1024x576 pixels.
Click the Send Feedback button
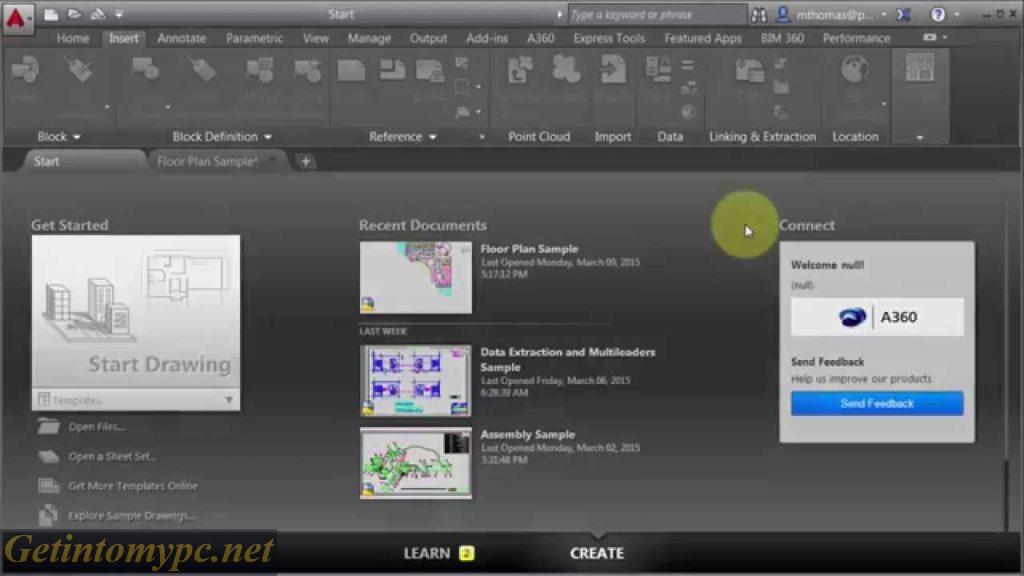[x=876, y=403]
